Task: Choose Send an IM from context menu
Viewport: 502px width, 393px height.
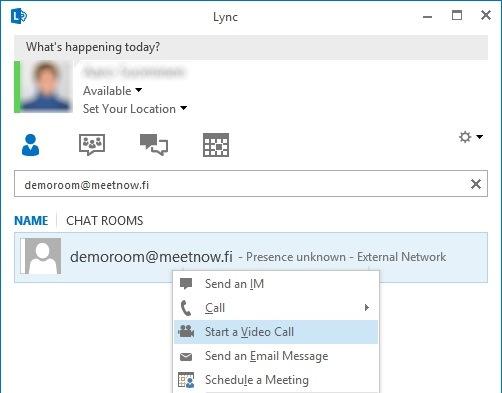Action: 276,284
